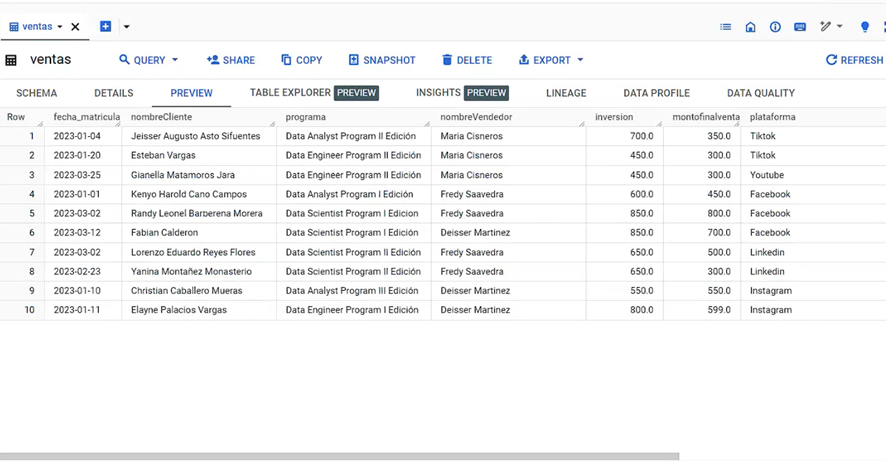Click the lightbulb tips icon
This screenshot has height=461, width=886.
click(x=865, y=27)
